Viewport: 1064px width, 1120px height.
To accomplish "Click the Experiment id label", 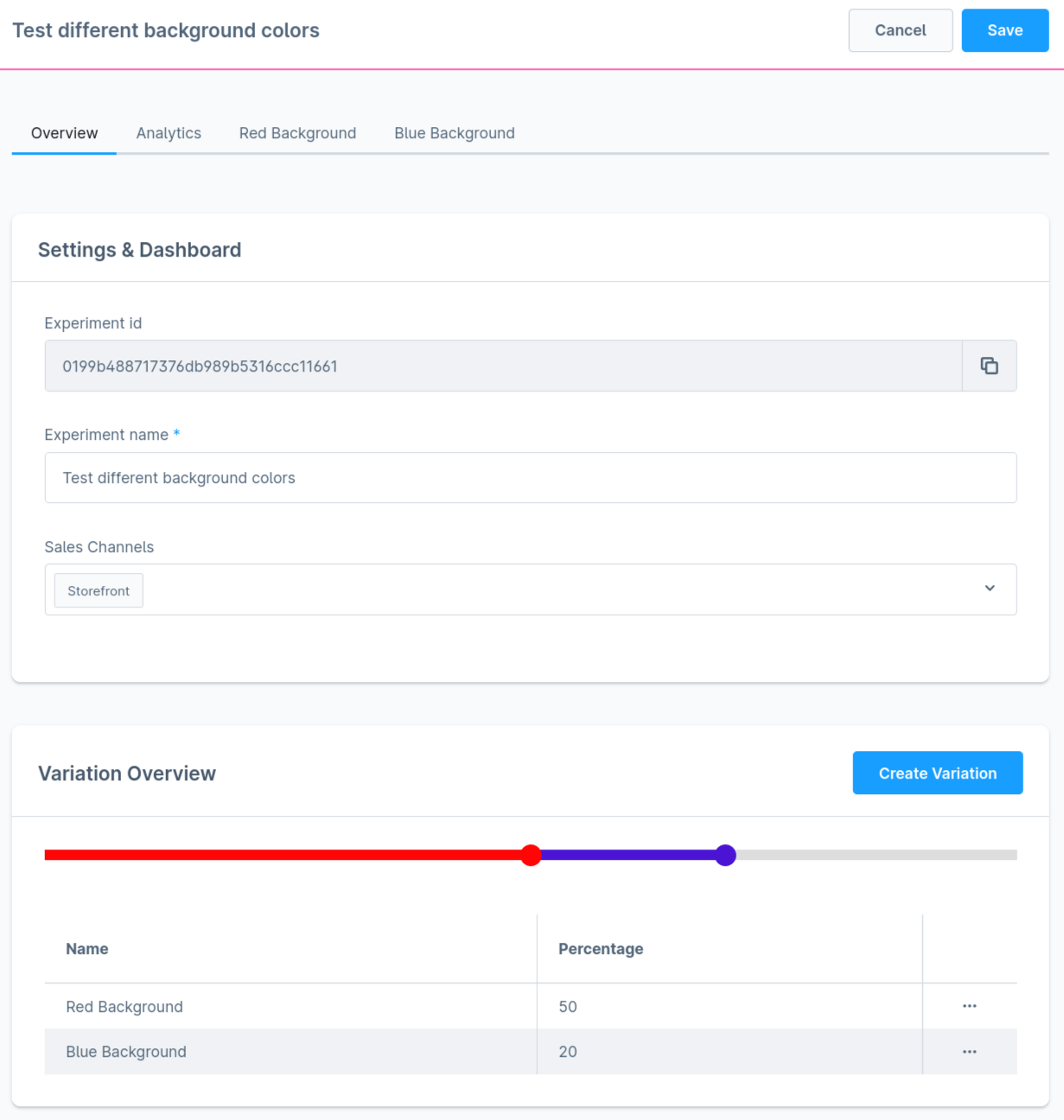I will [x=93, y=323].
